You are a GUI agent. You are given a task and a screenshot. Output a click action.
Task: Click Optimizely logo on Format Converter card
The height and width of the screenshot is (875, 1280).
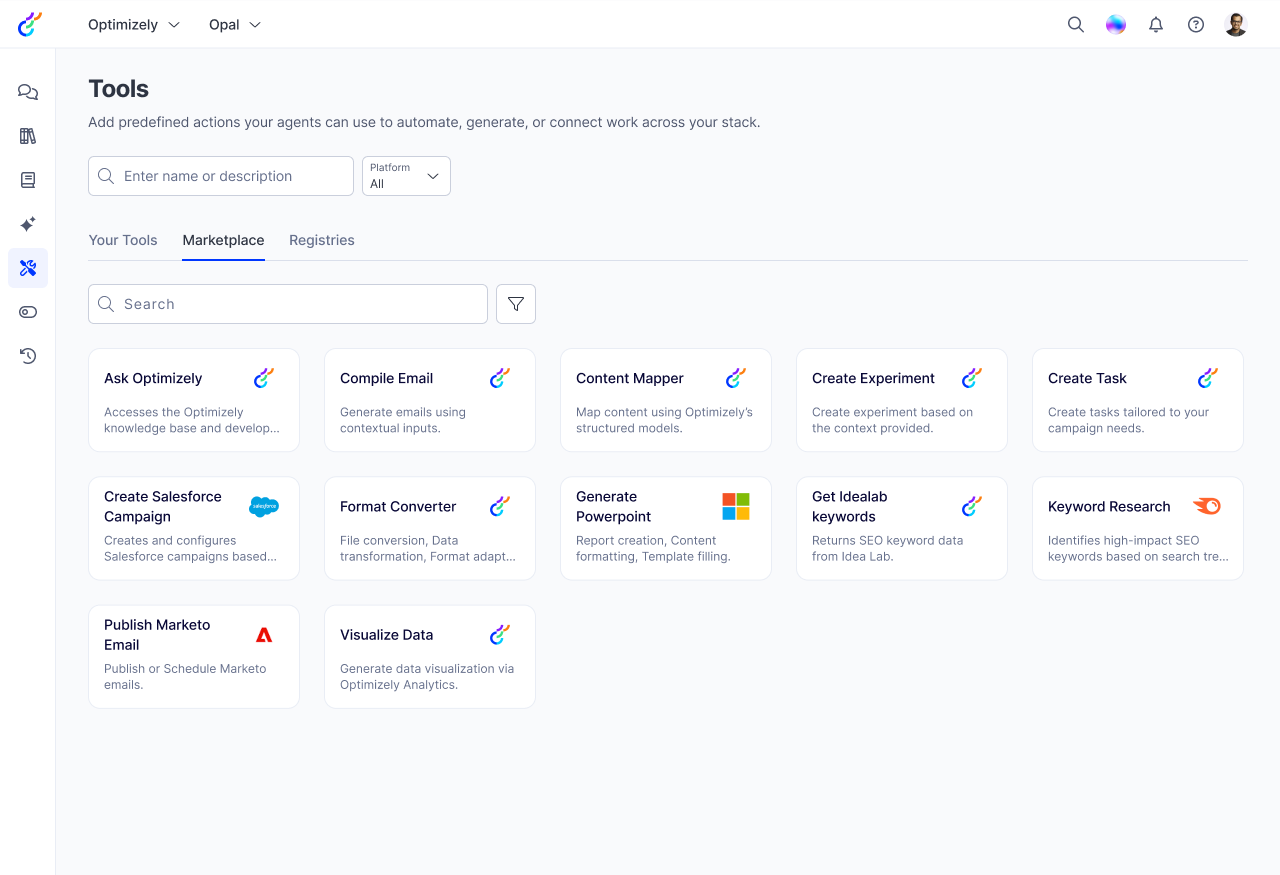pyautogui.click(x=500, y=506)
